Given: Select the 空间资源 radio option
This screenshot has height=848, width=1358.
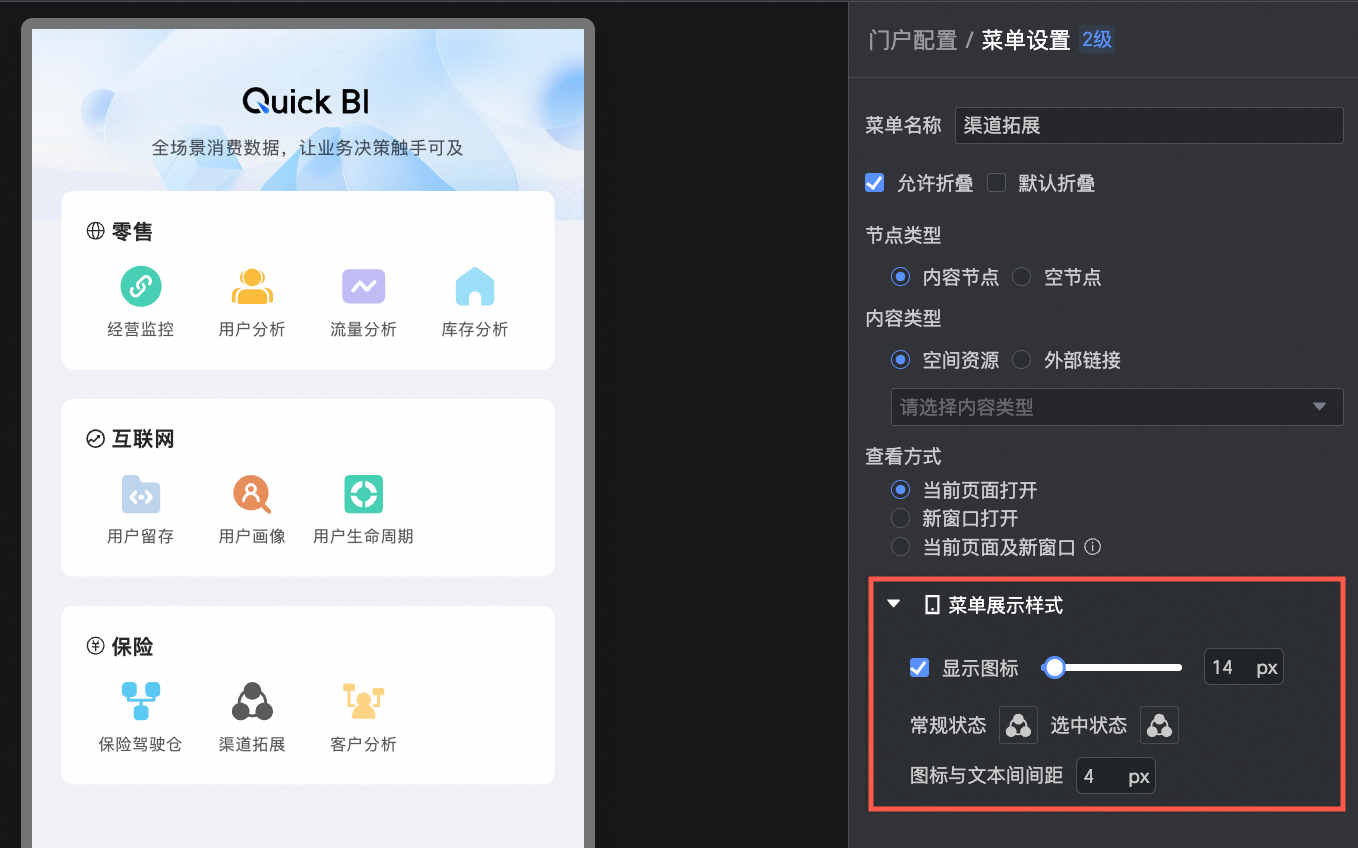Looking at the screenshot, I should click(901, 360).
